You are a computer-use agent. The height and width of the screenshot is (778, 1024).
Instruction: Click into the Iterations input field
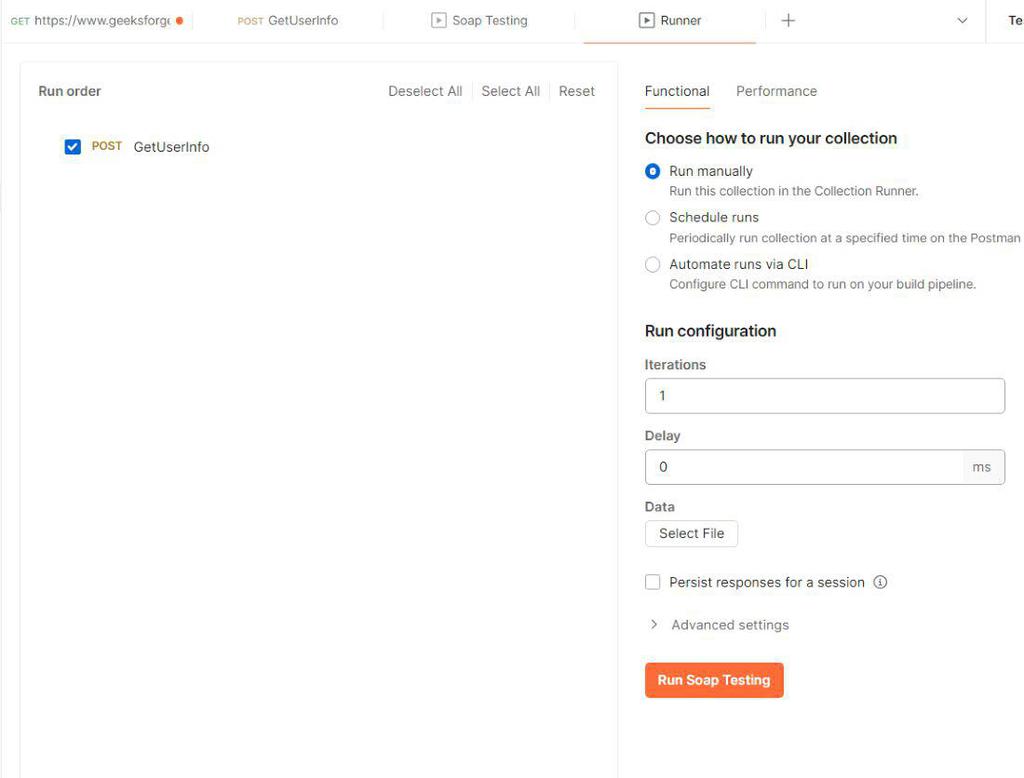point(824,396)
